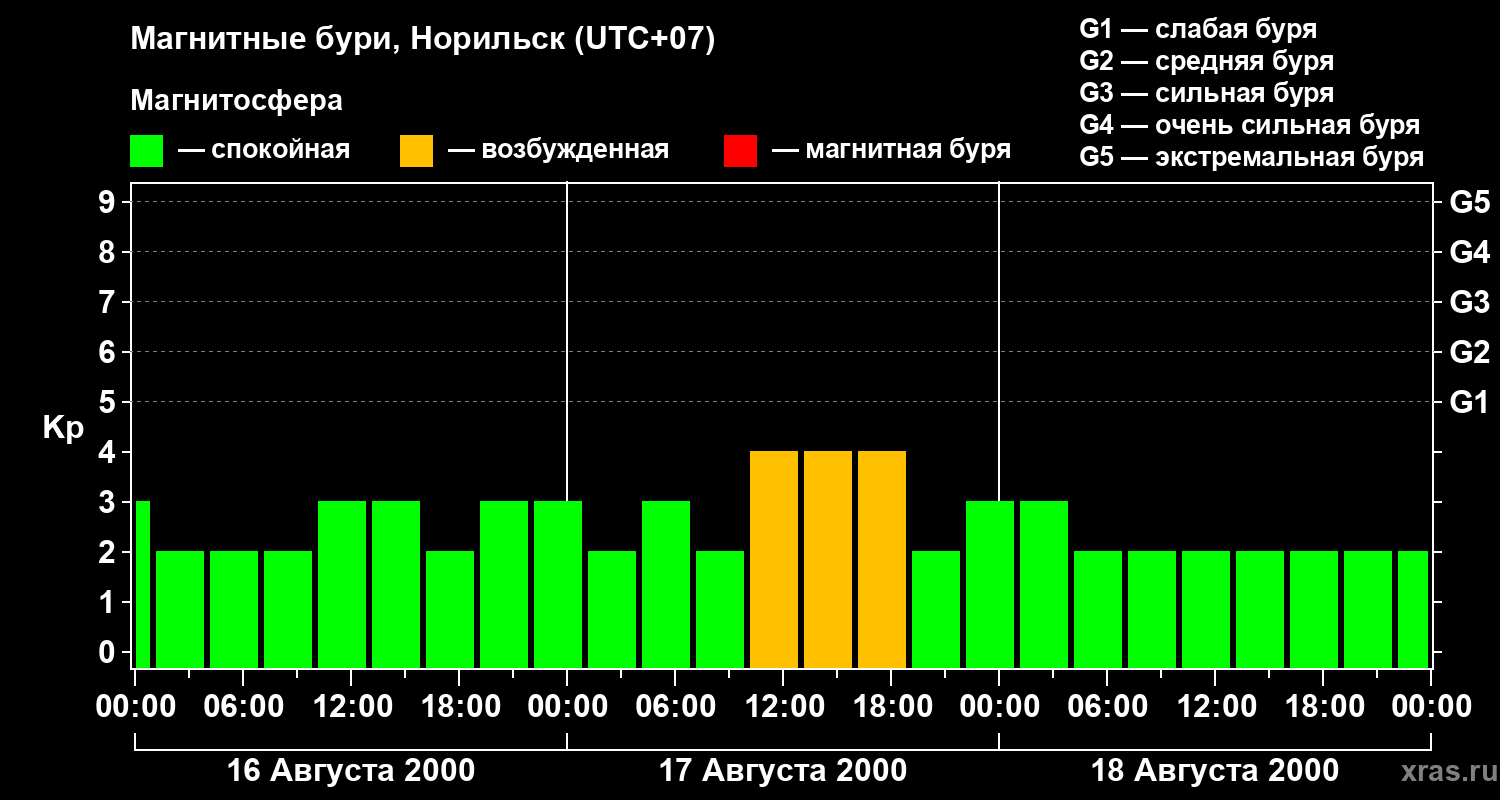
Task: Click the orange bar over 12:00 on 17 Августа
Action: (774, 559)
